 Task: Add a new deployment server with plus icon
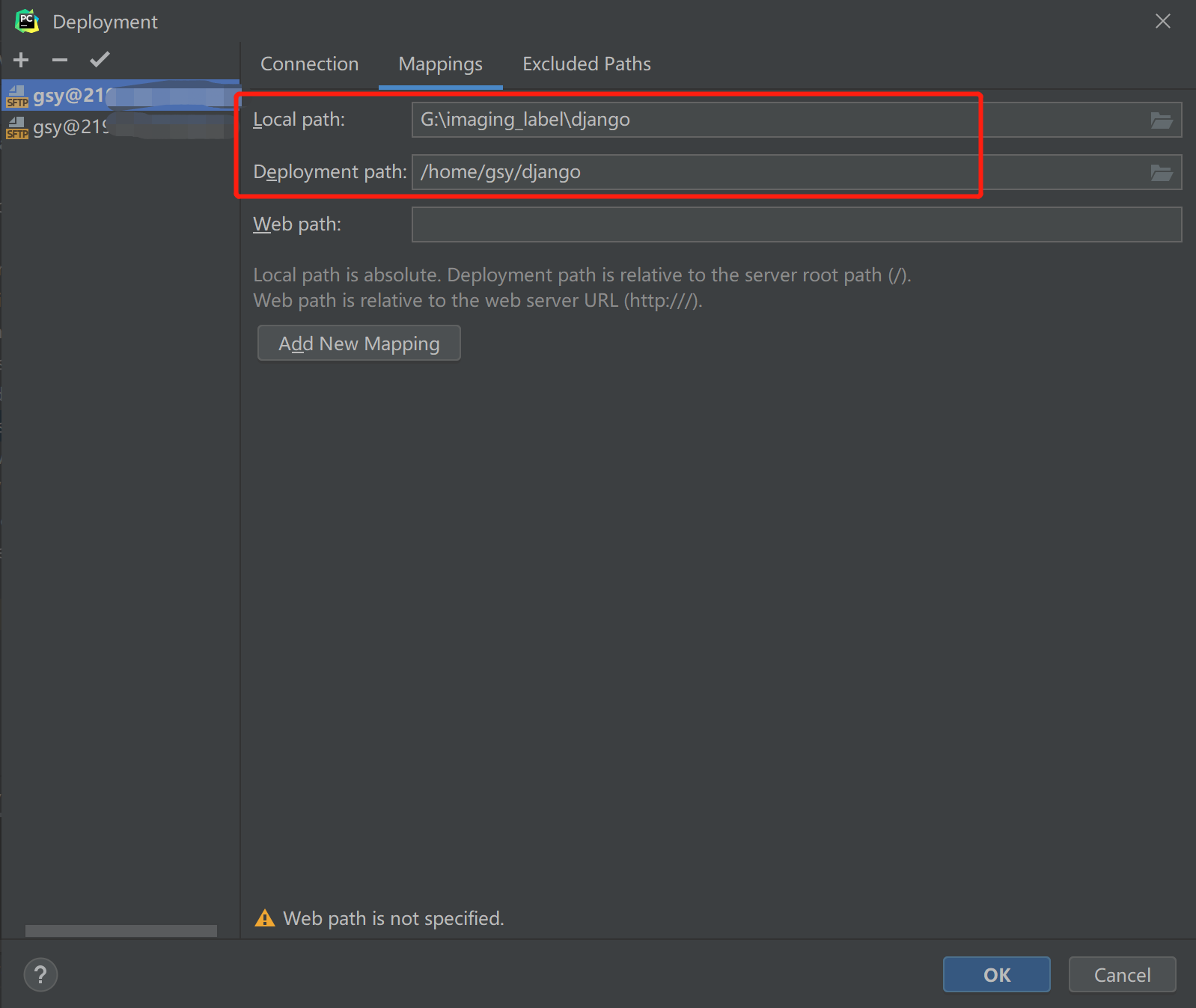21,60
